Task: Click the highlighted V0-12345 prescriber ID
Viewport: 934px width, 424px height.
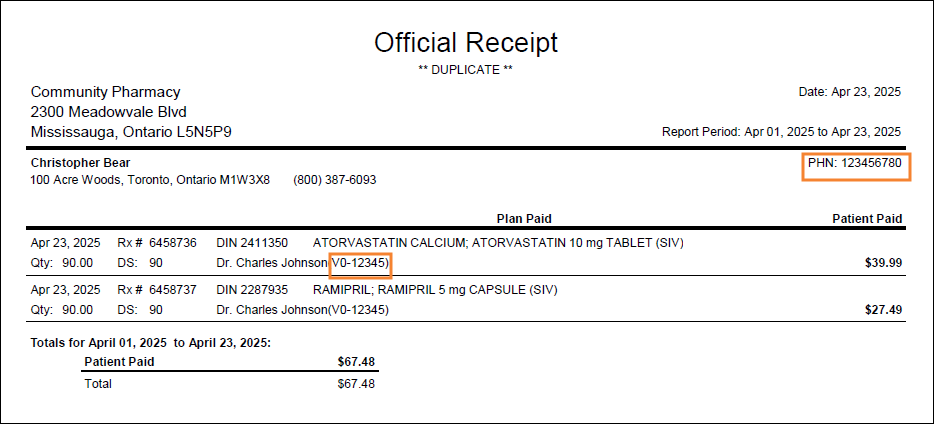Action: pyautogui.click(x=360, y=265)
